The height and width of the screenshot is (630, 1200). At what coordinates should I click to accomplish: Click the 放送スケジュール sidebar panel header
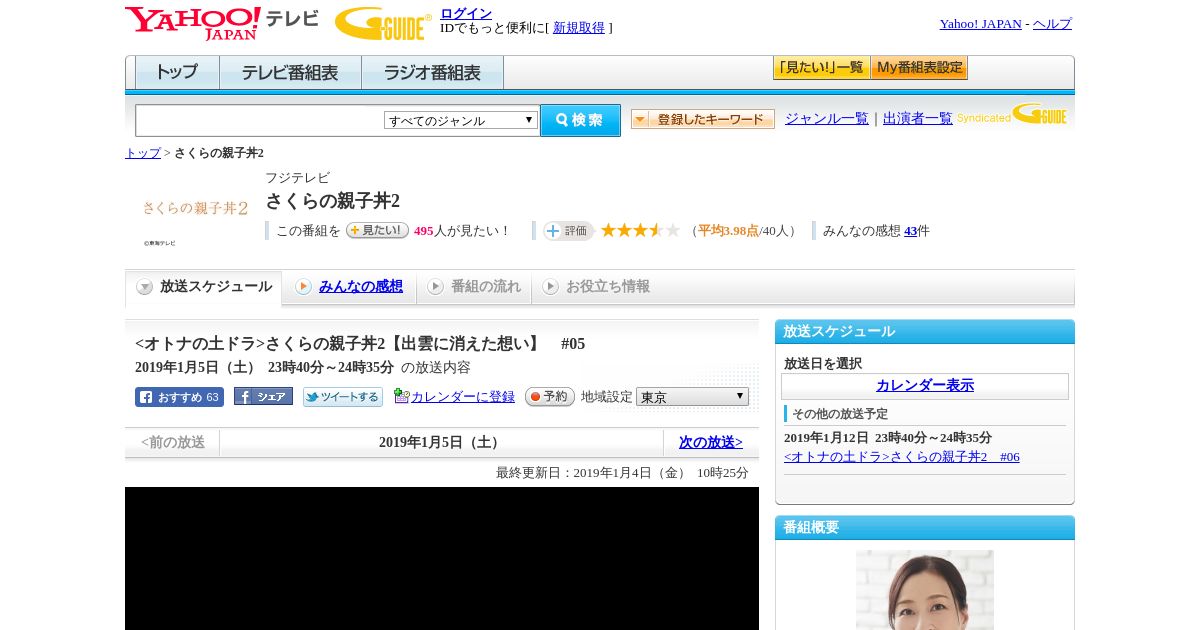pyautogui.click(x=925, y=332)
